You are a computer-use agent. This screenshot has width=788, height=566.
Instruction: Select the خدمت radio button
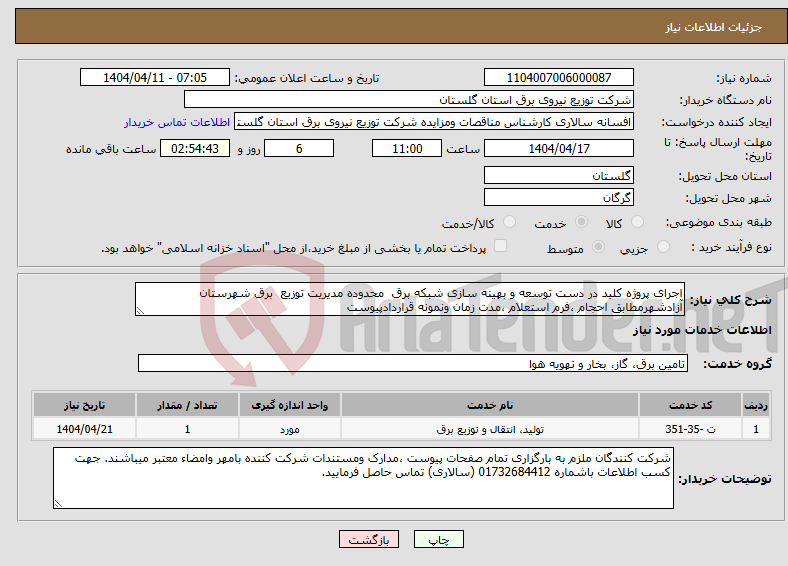pyautogui.click(x=581, y=222)
